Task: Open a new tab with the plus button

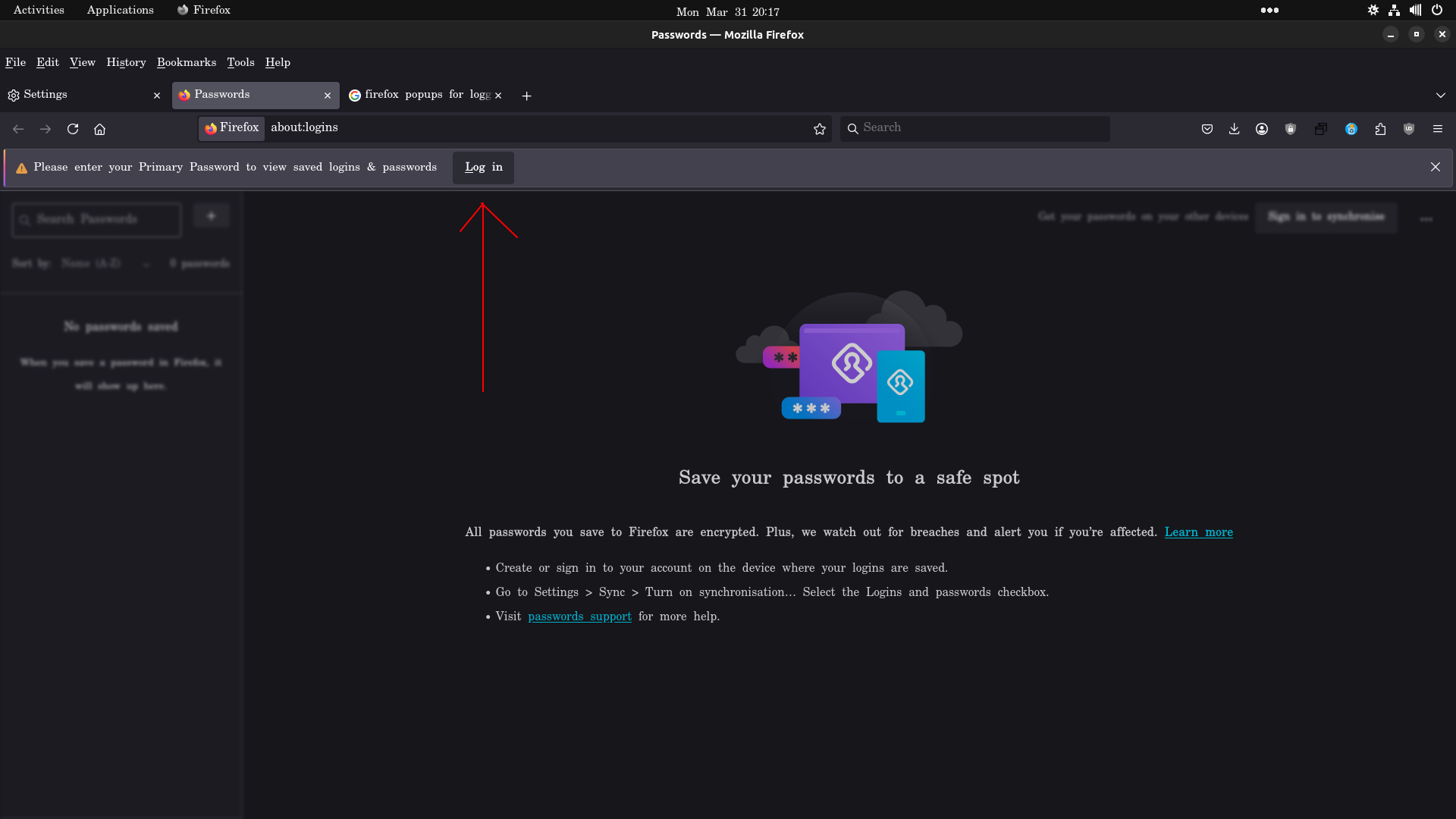Action: 527,96
